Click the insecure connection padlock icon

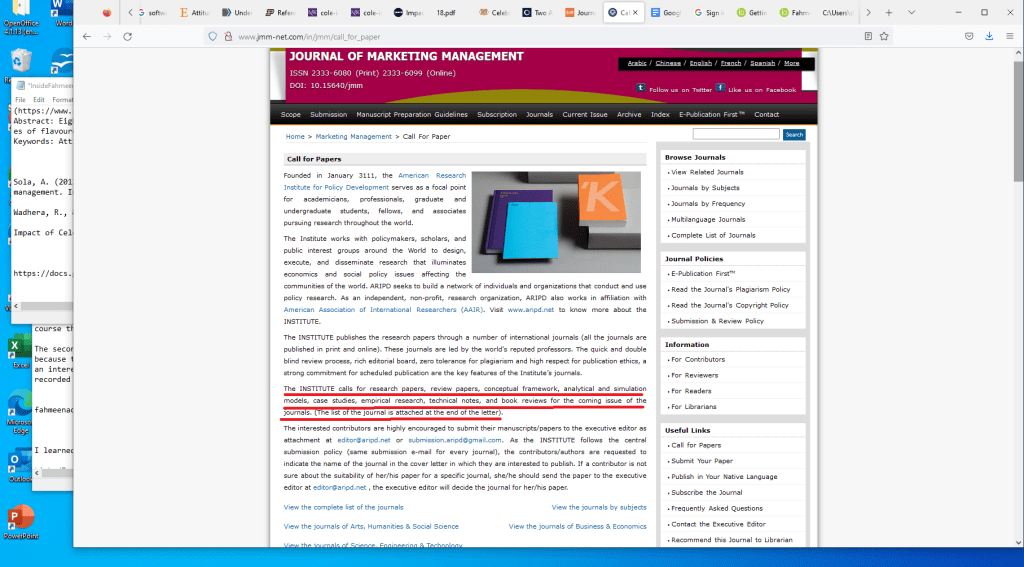pos(228,37)
